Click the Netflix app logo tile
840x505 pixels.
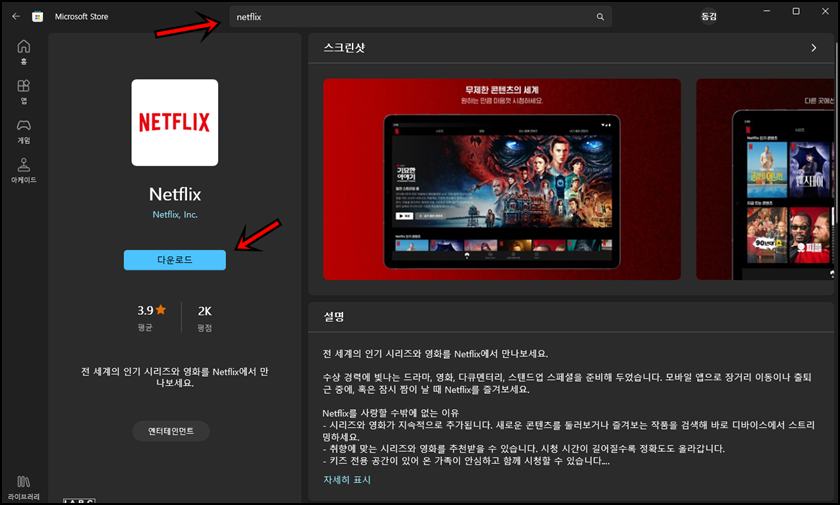pos(175,123)
